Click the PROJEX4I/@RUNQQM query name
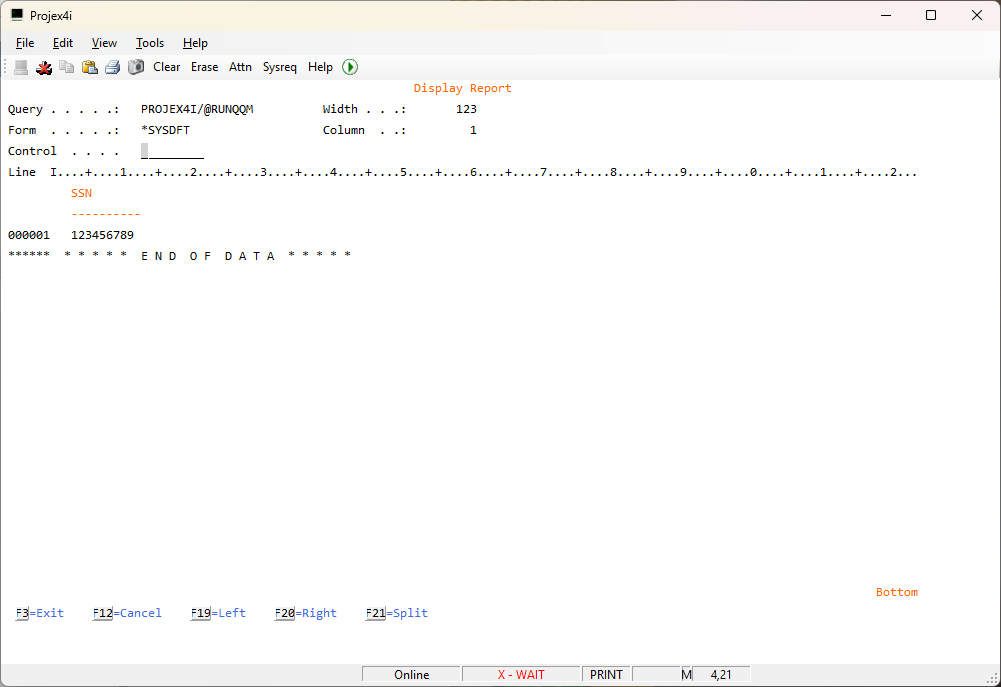The width and height of the screenshot is (1001, 687). pos(197,109)
